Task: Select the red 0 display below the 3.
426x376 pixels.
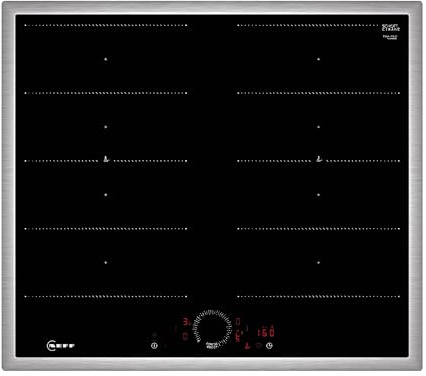Action: (185, 336)
